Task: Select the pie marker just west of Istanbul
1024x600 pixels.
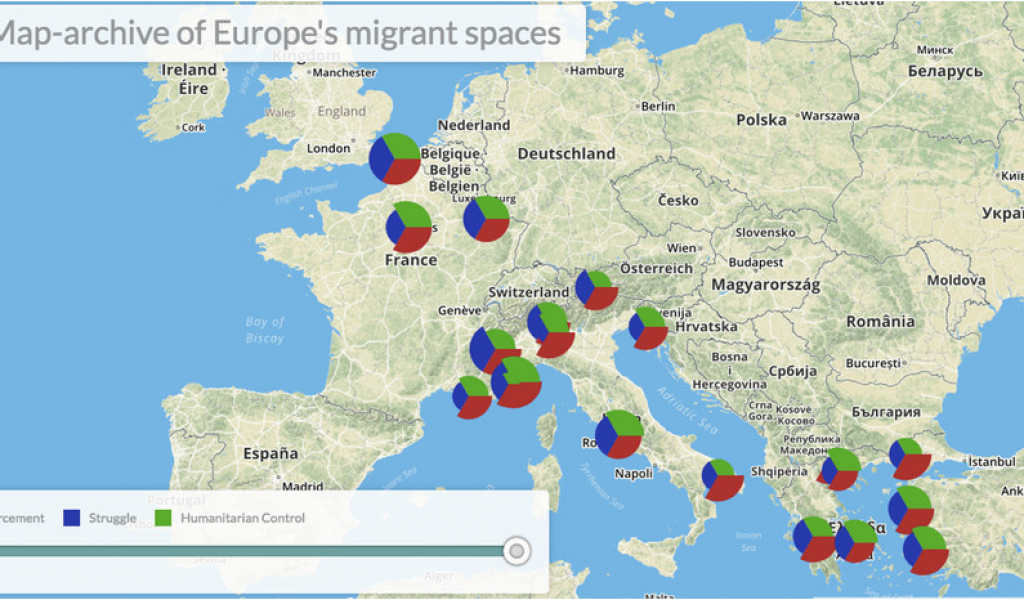Action: (910, 458)
